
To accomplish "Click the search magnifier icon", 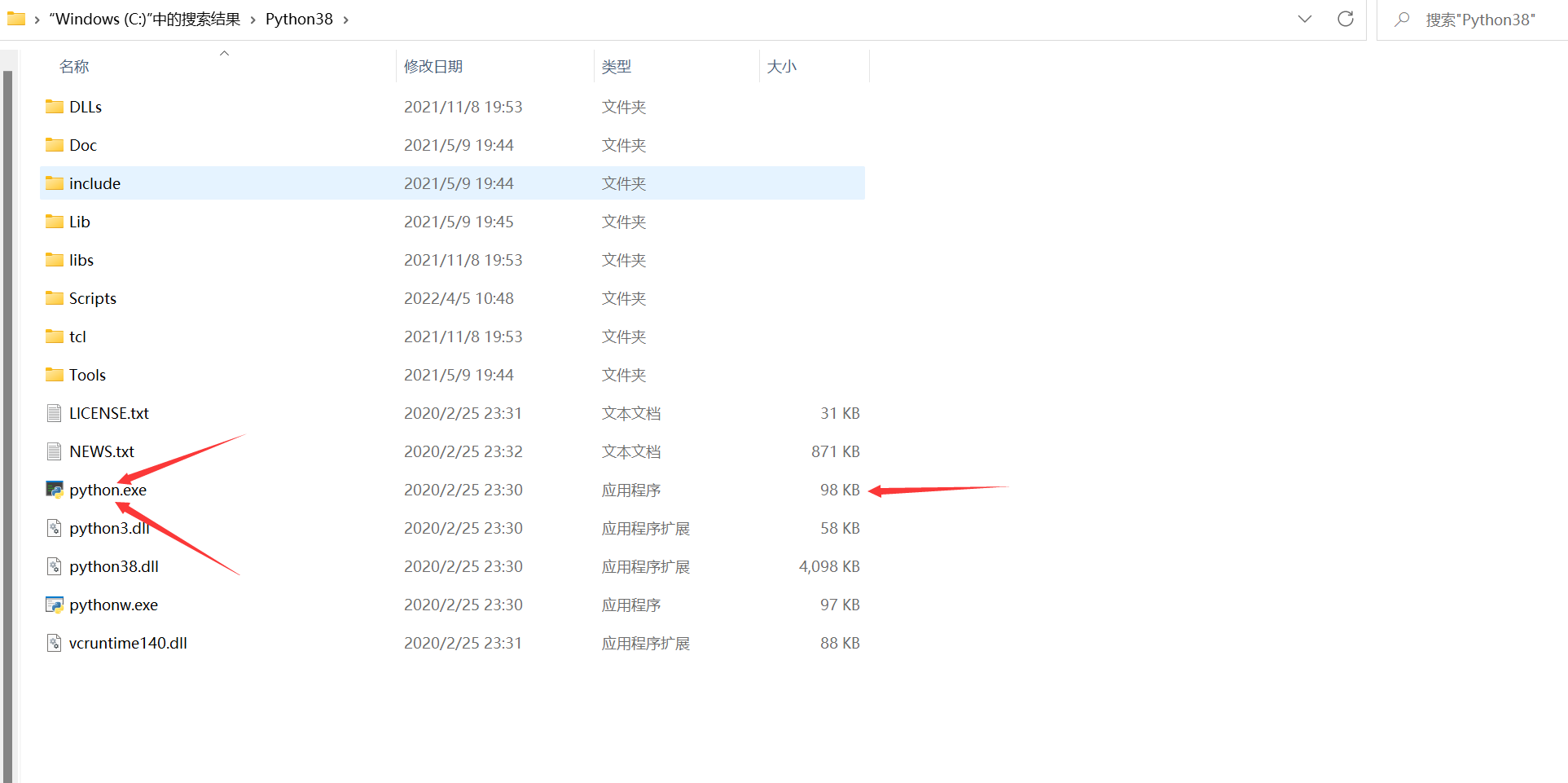I will (1402, 20).
